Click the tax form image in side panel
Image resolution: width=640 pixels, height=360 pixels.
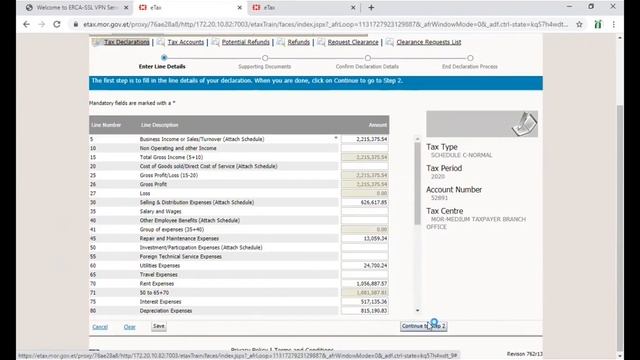tap(482, 124)
